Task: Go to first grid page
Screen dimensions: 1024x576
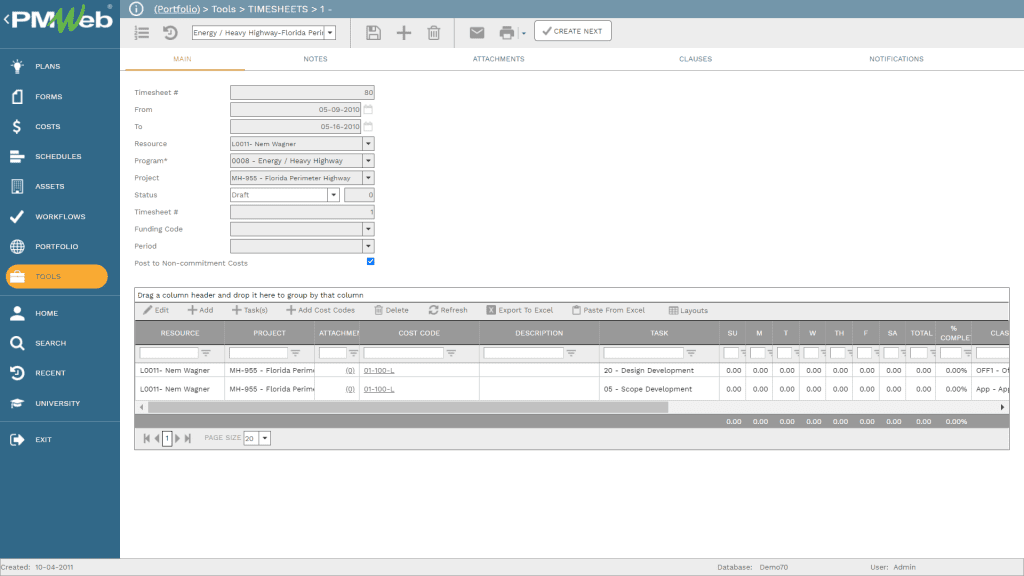Action: point(146,438)
